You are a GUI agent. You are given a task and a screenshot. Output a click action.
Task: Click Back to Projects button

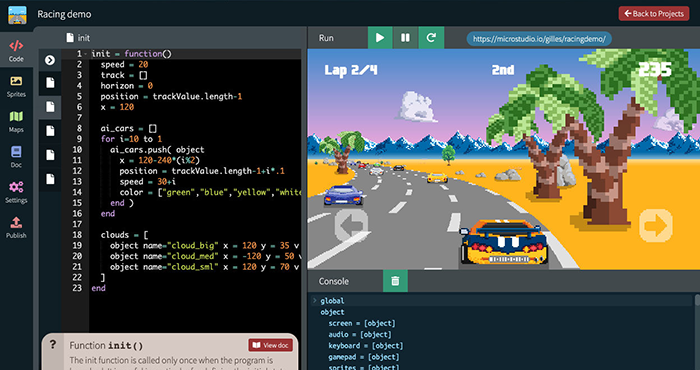click(x=654, y=14)
